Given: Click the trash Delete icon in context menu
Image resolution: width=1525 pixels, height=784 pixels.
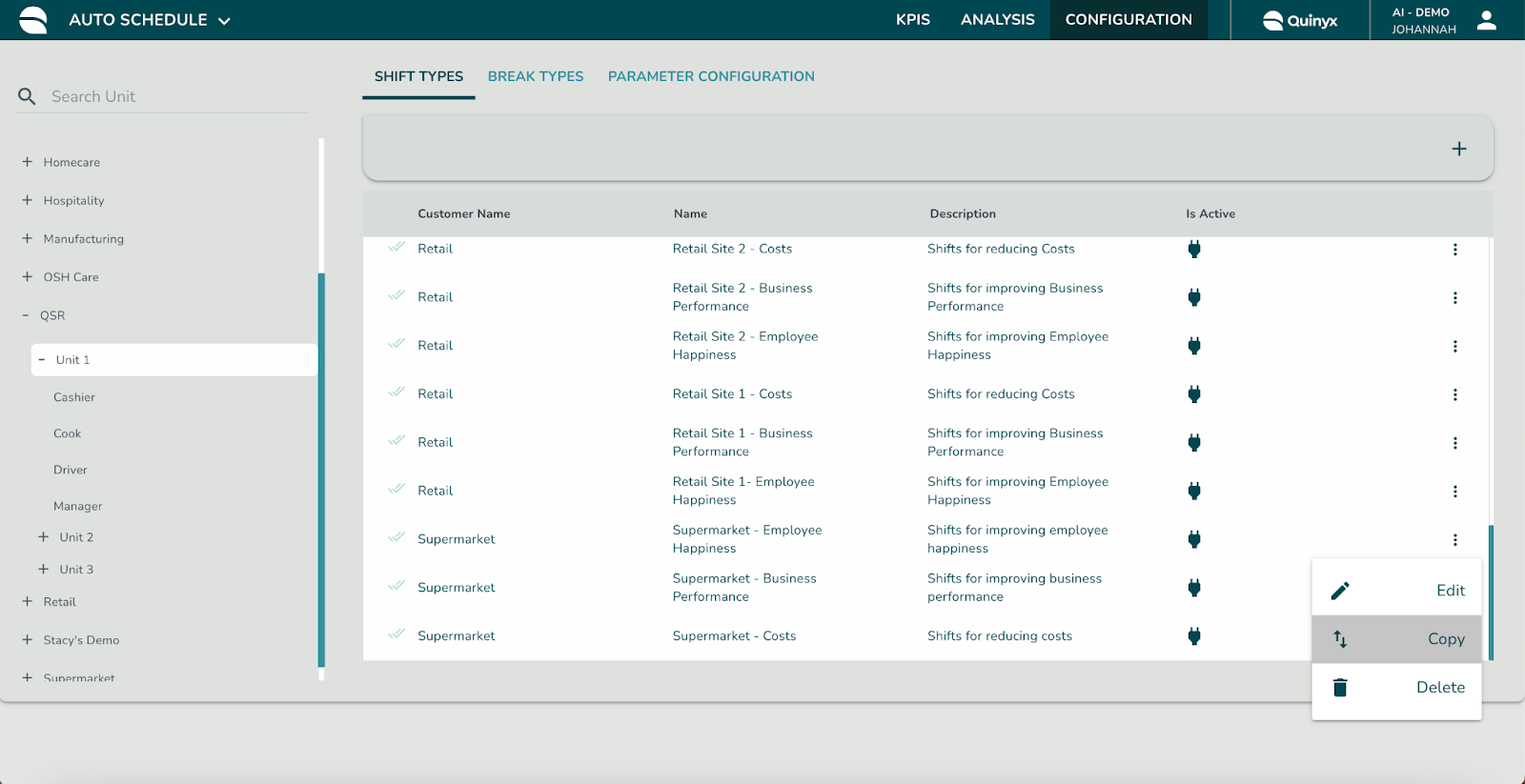Looking at the screenshot, I should (x=1340, y=688).
